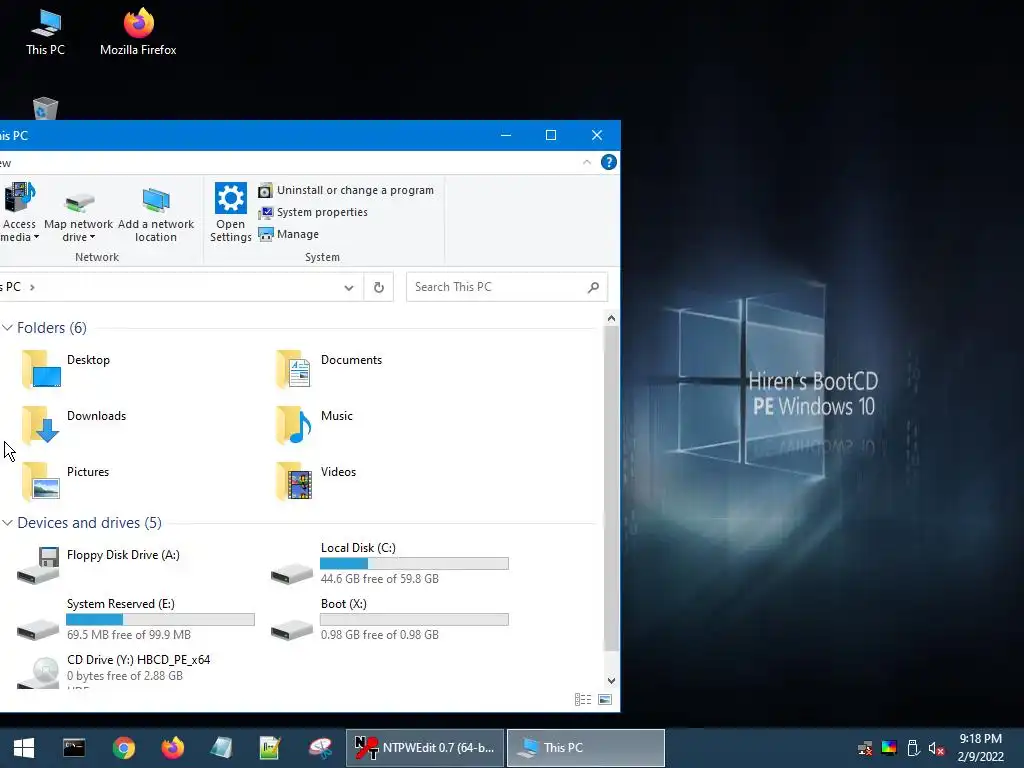
Task: Select Local Disk (C:) drive
Action: coord(389,565)
